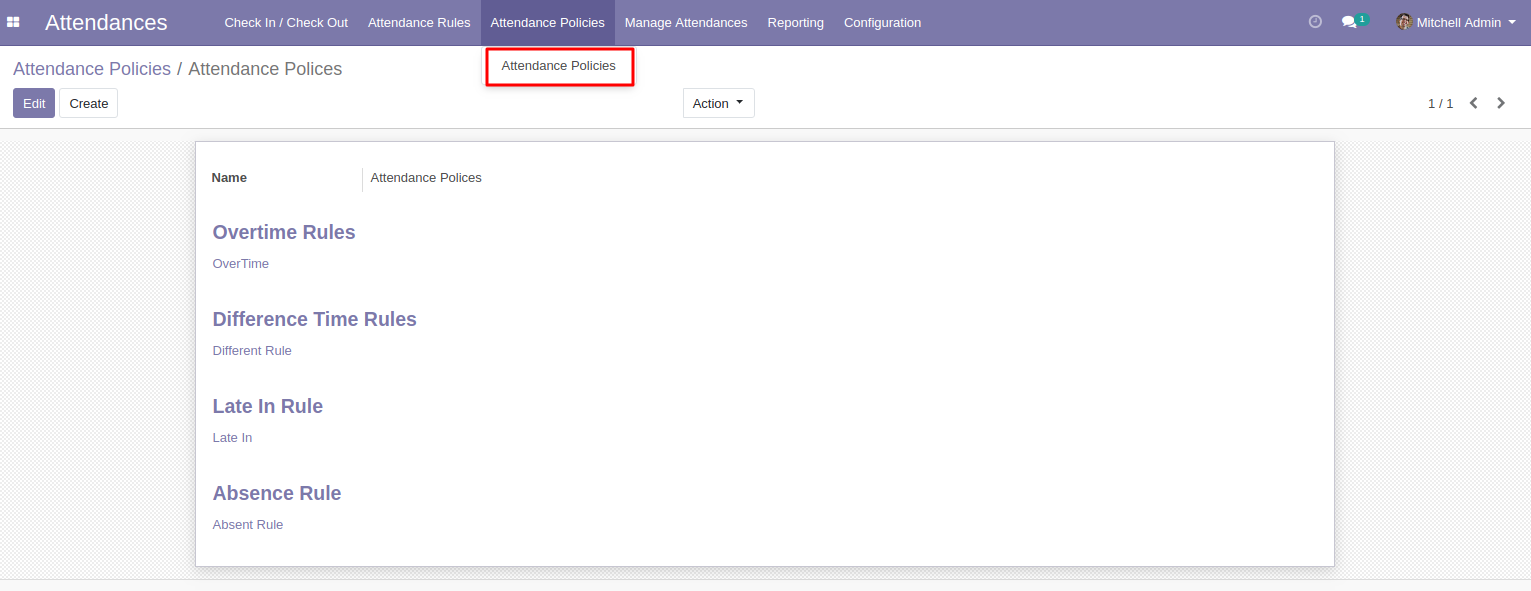Click Attendance Policies breadcrumb link

pyautogui.click(x=92, y=69)
